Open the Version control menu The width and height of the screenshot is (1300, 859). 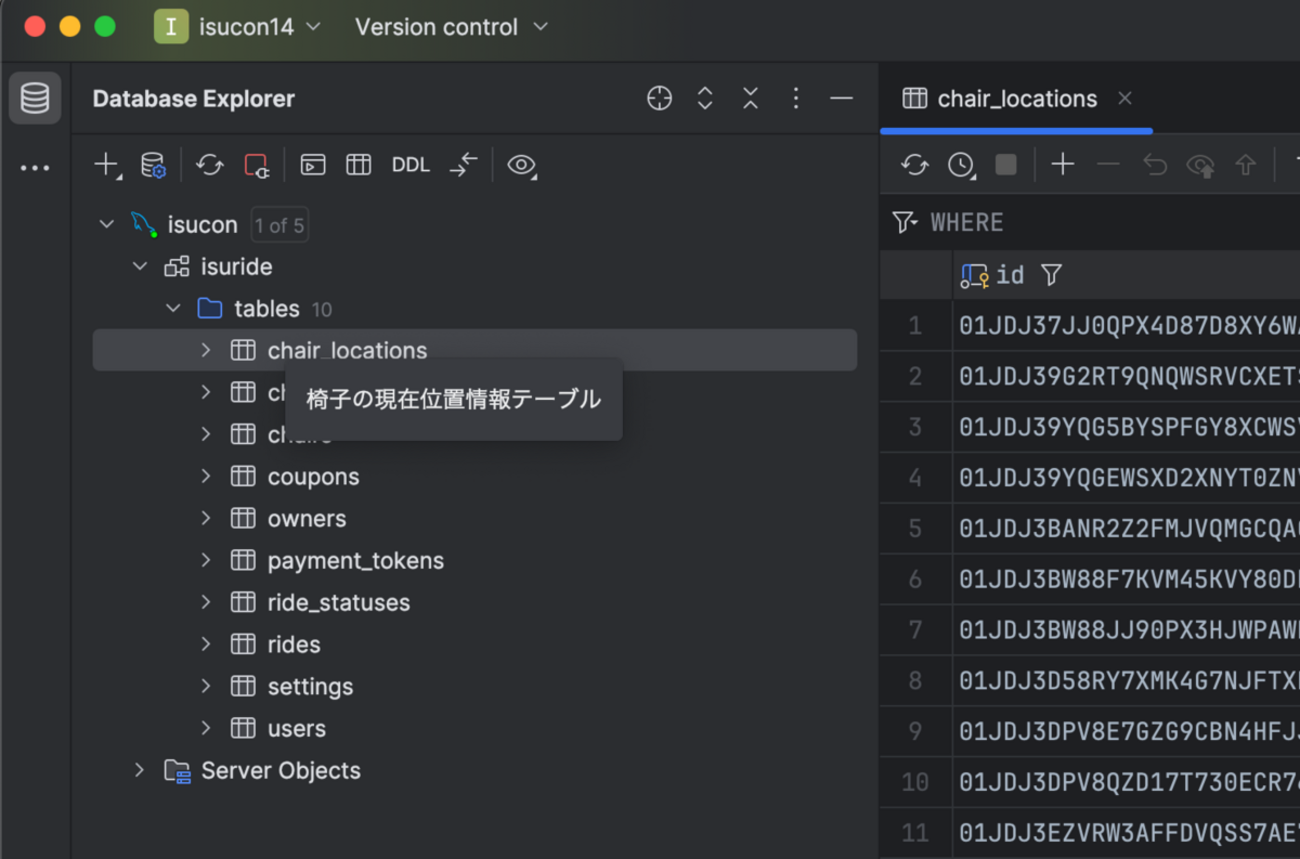[x=450, y=27]
